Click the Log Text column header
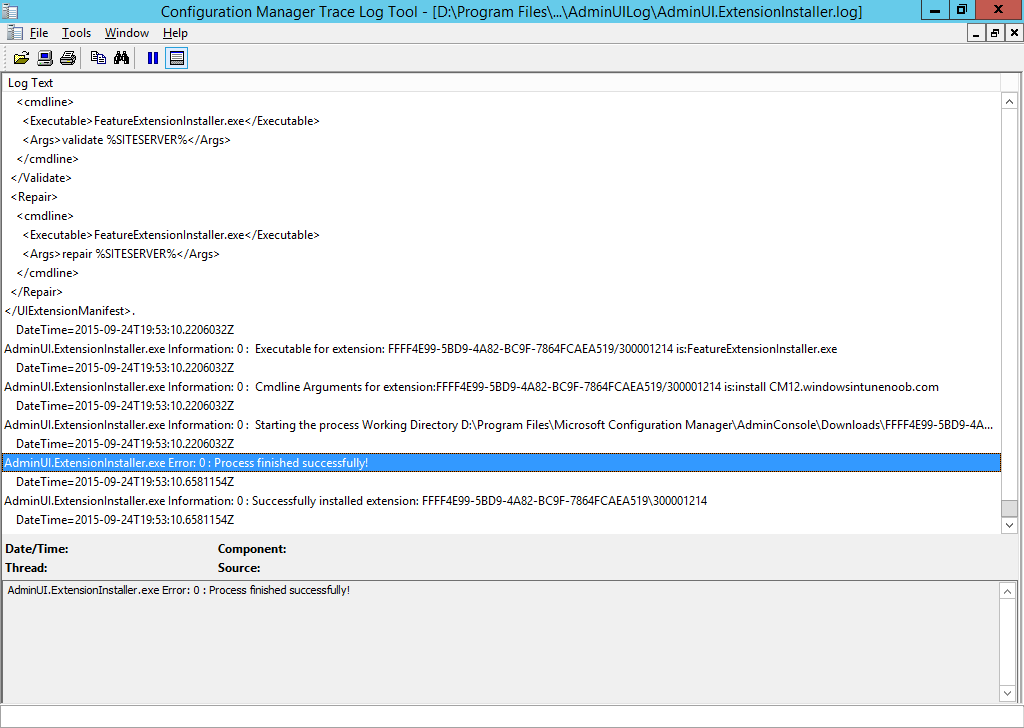 pyautogui.click(x=501, y=83)
